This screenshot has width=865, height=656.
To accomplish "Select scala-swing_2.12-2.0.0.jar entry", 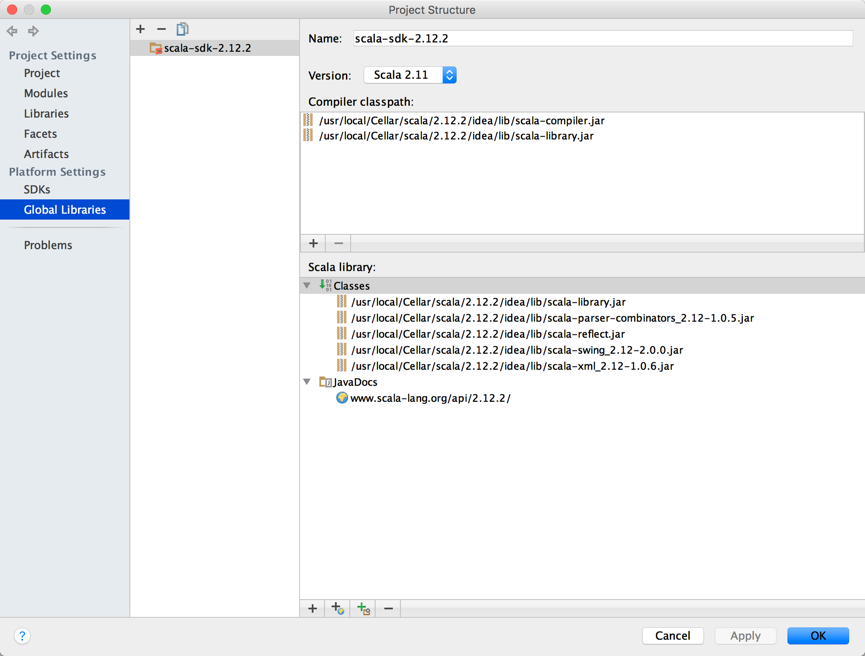I will pyautogui.click(x=517, y=350).
